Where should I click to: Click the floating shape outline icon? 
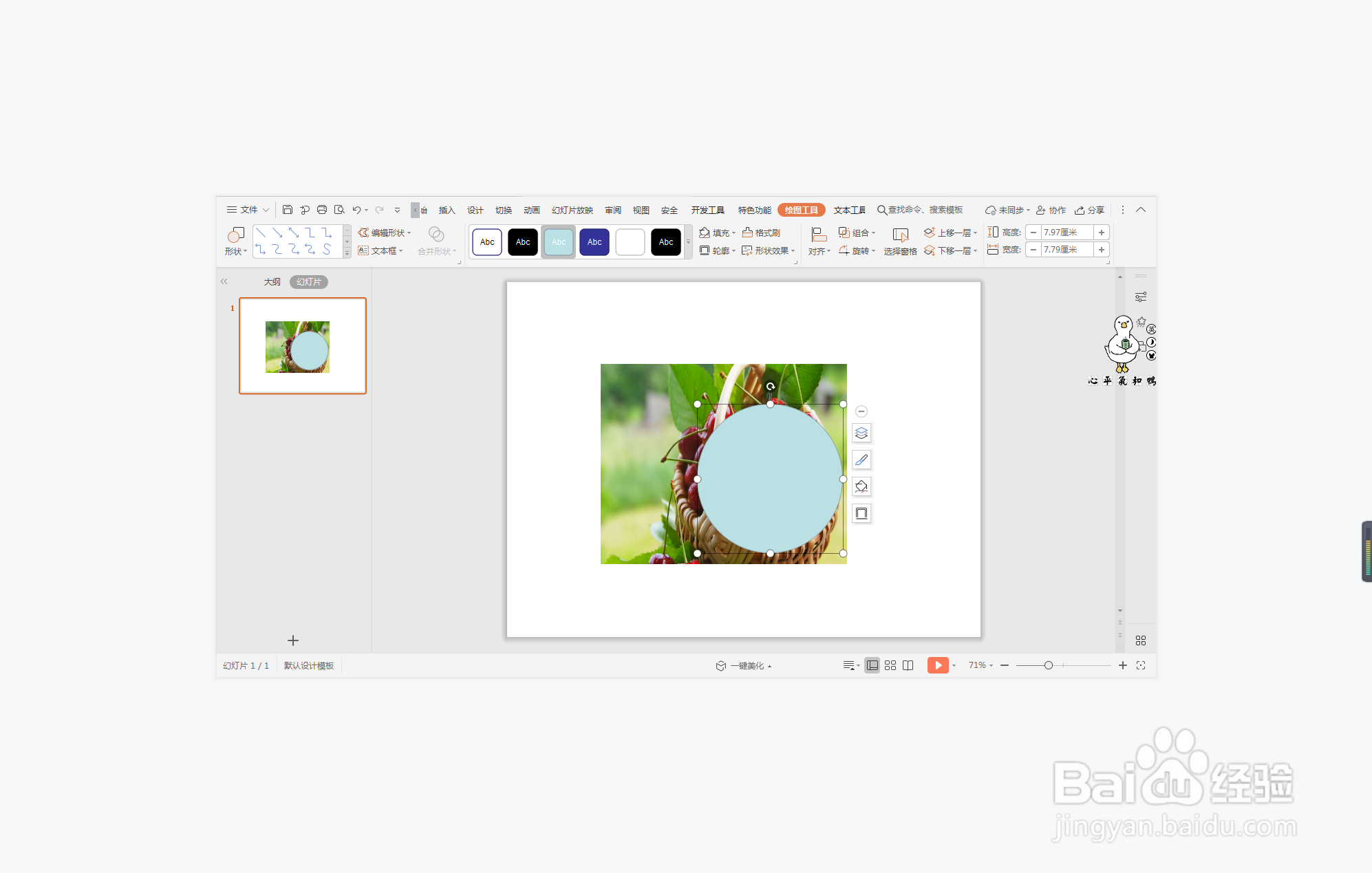point(861,513)
